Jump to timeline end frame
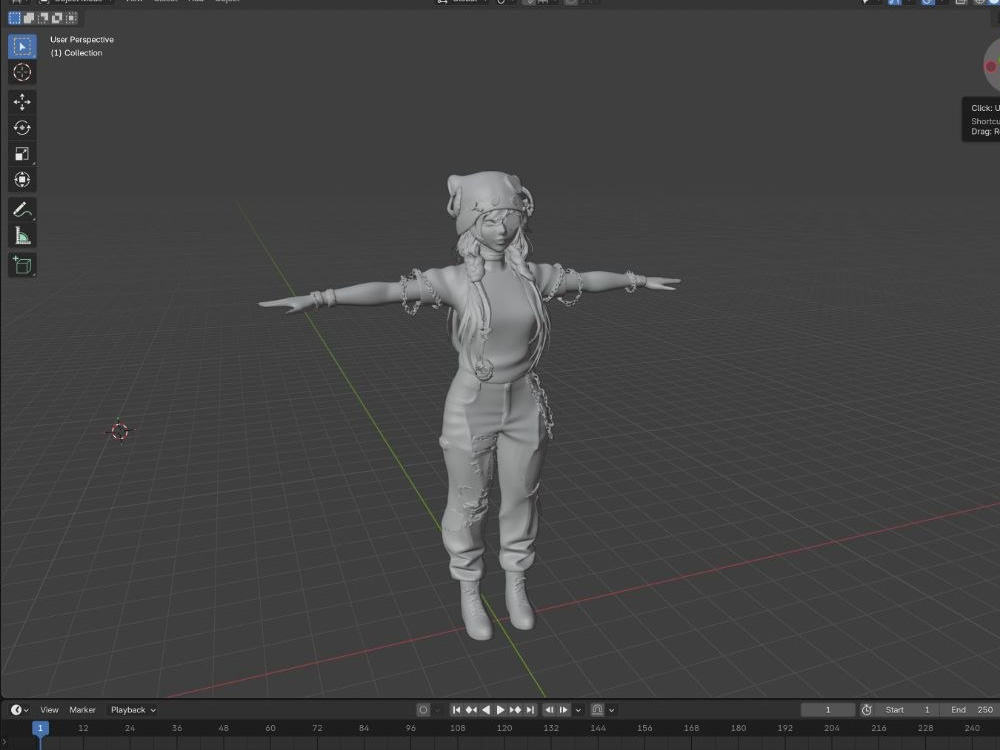The height and width of the screenshot is (750, 1000). [530, 710]
